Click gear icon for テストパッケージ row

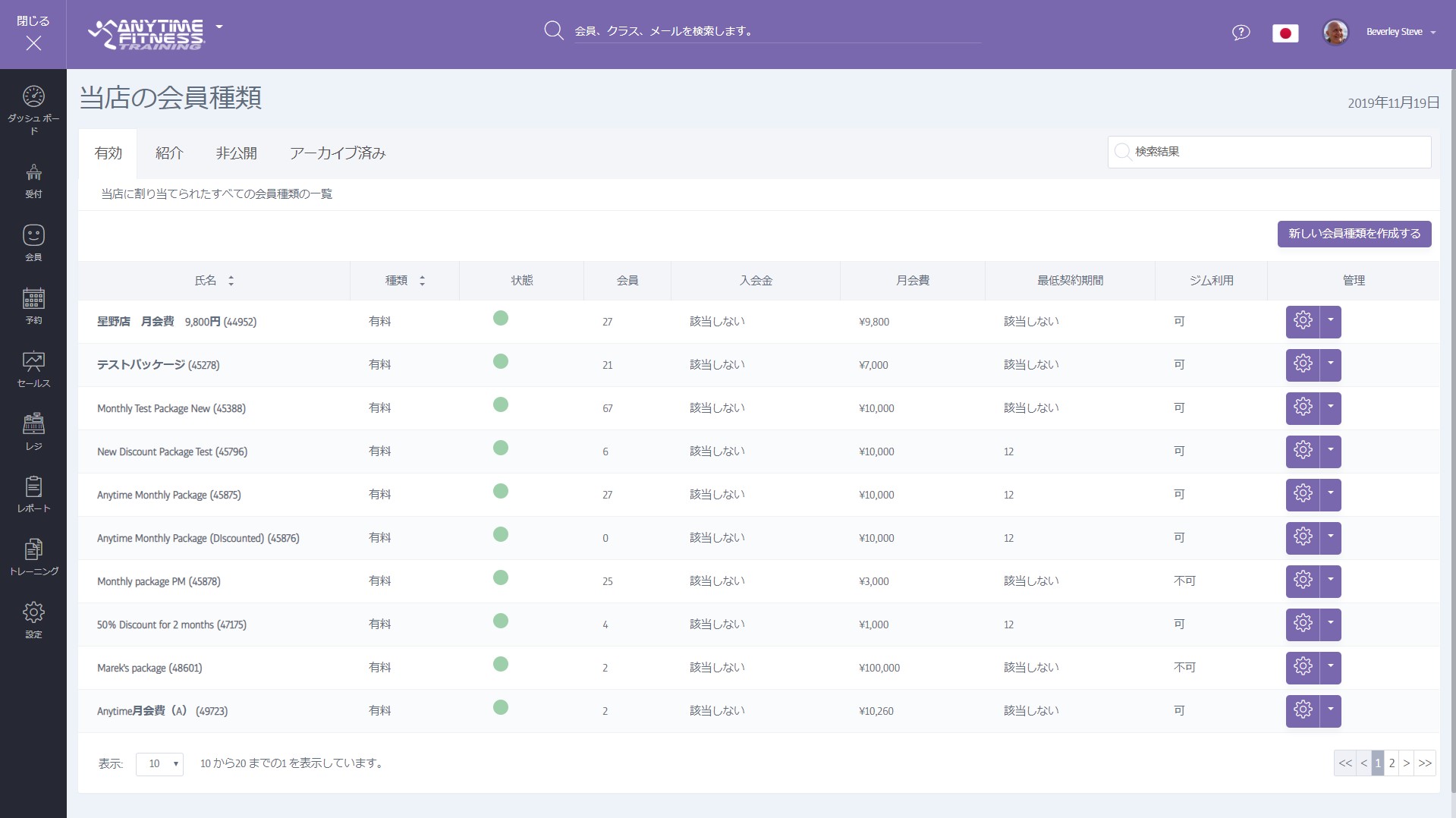[1303, 365]
